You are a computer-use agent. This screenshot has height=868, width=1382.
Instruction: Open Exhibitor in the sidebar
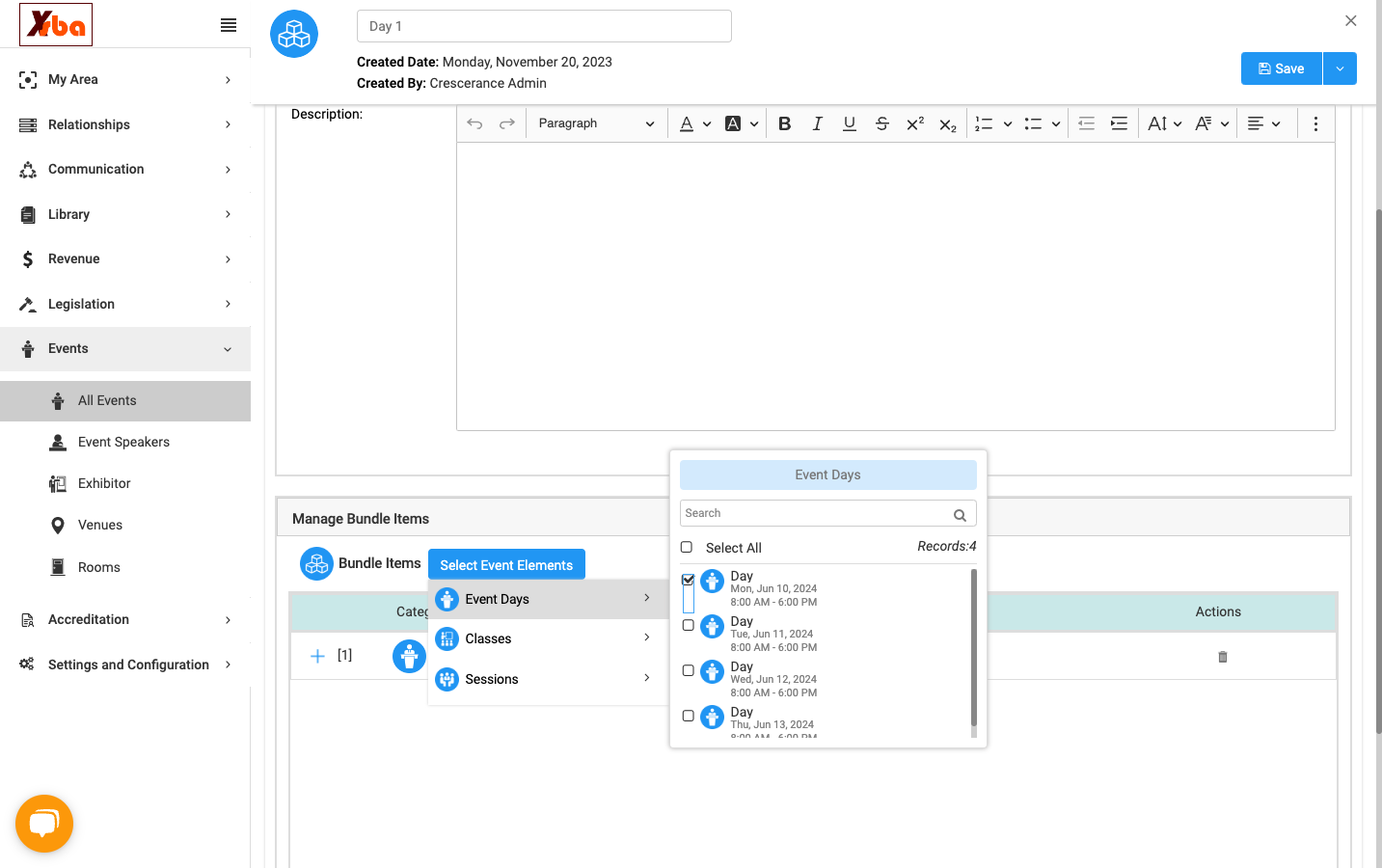[125, 483]
